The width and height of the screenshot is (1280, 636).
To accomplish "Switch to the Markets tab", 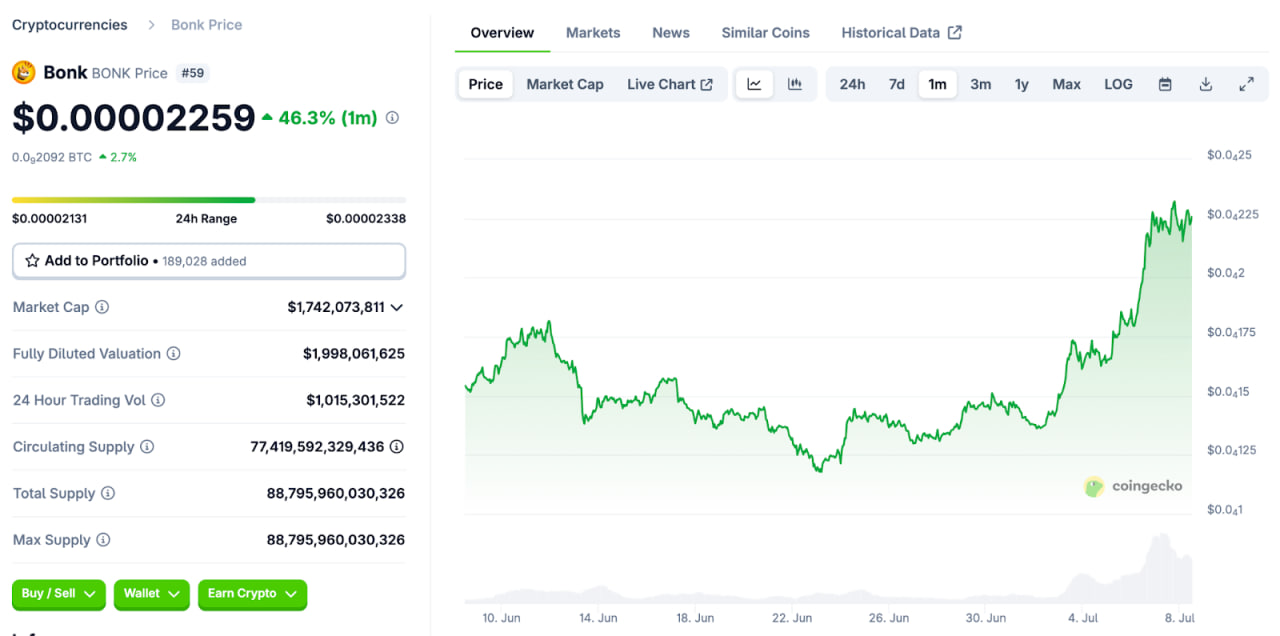I will (593, 33).
